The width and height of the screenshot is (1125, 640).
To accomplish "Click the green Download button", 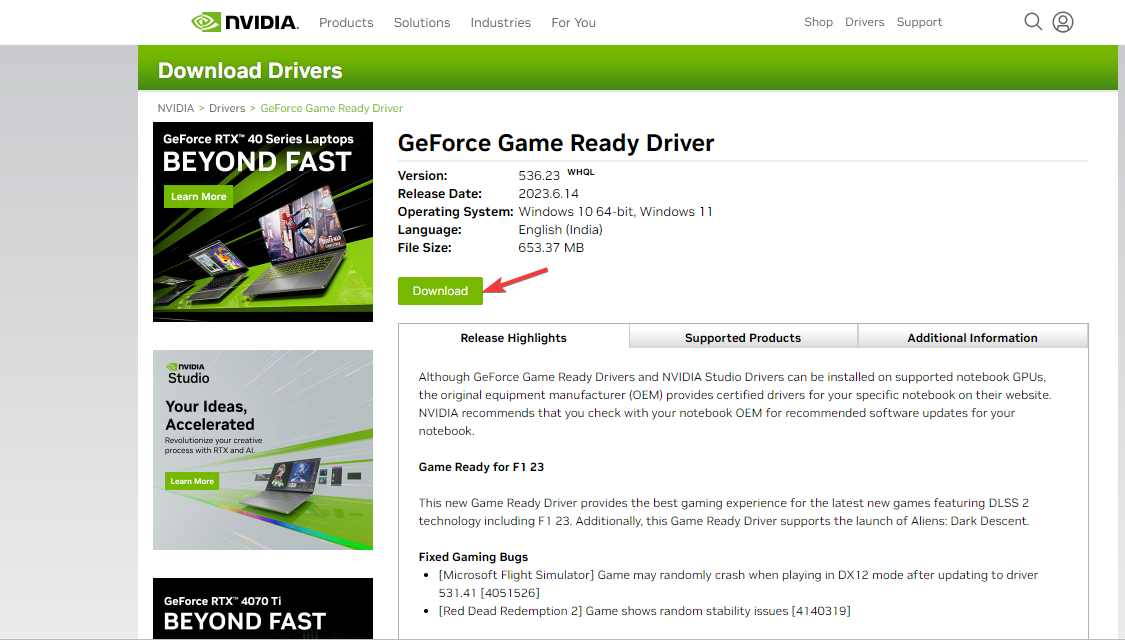I will tap(440, 291).
